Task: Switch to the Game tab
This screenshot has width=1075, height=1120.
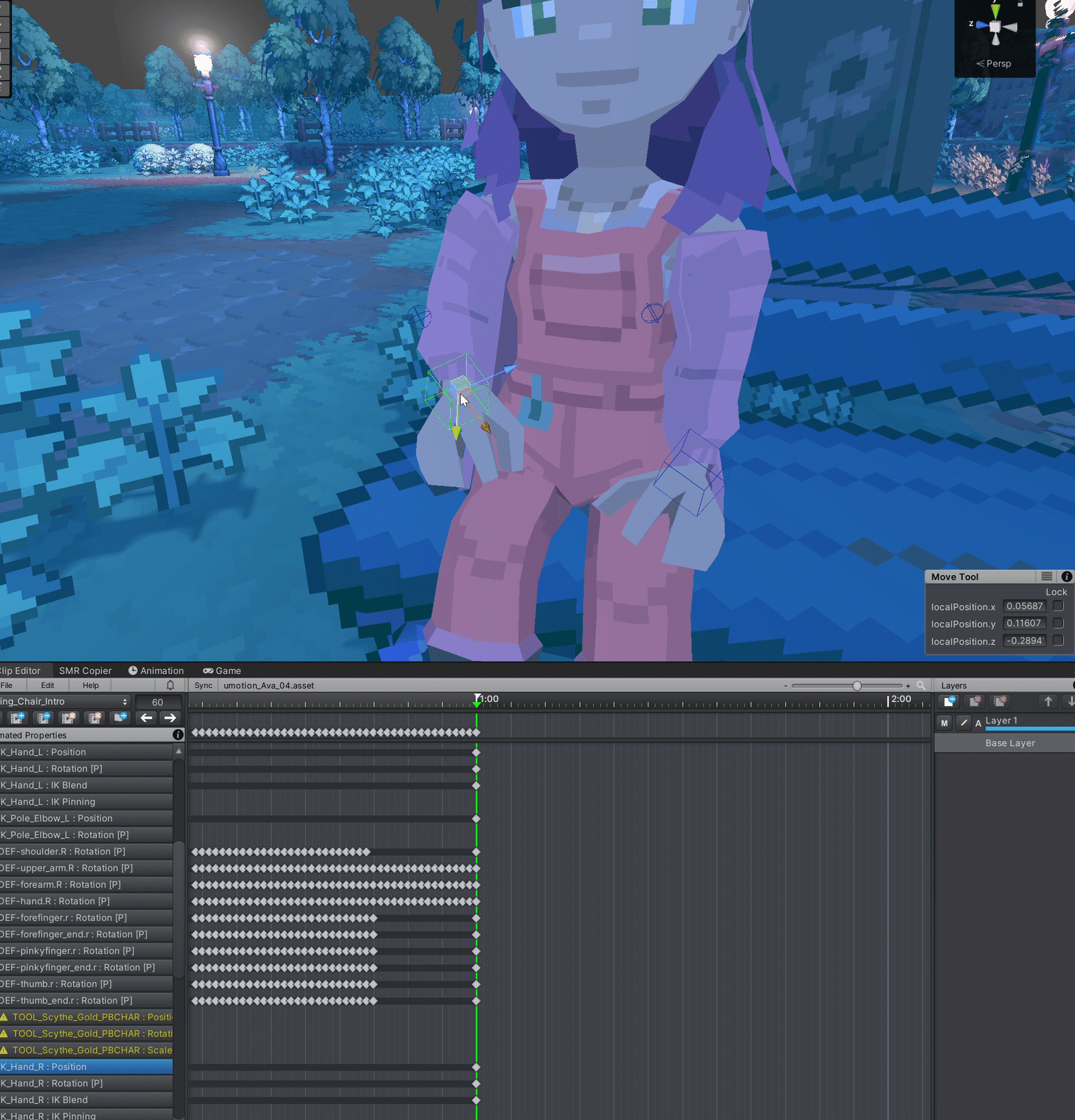Action: [222, 671]
